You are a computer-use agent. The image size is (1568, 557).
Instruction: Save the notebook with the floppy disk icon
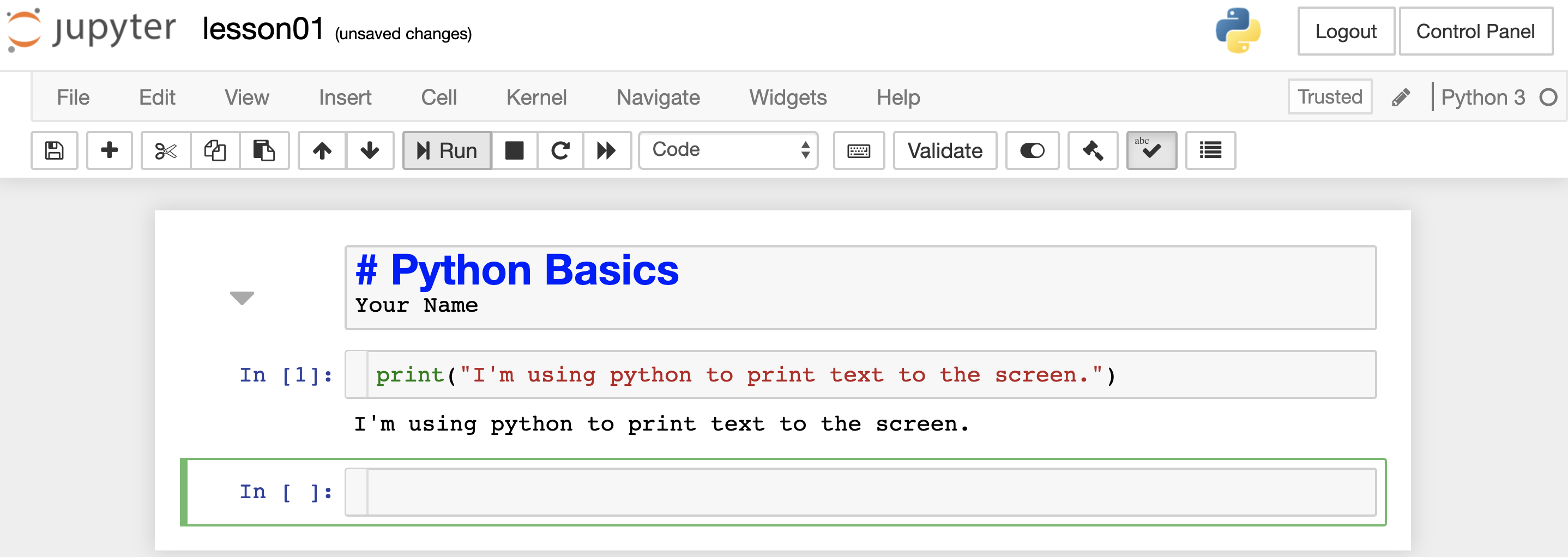point(54,150)
